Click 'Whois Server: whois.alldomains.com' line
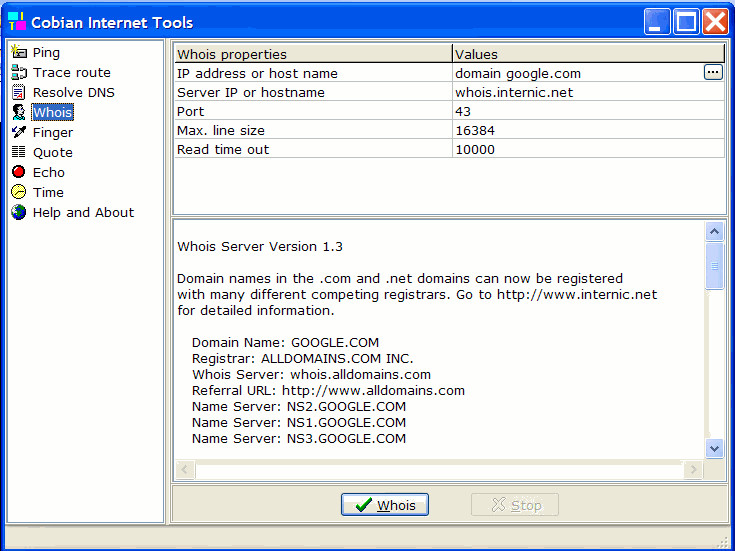 [311, 374]
